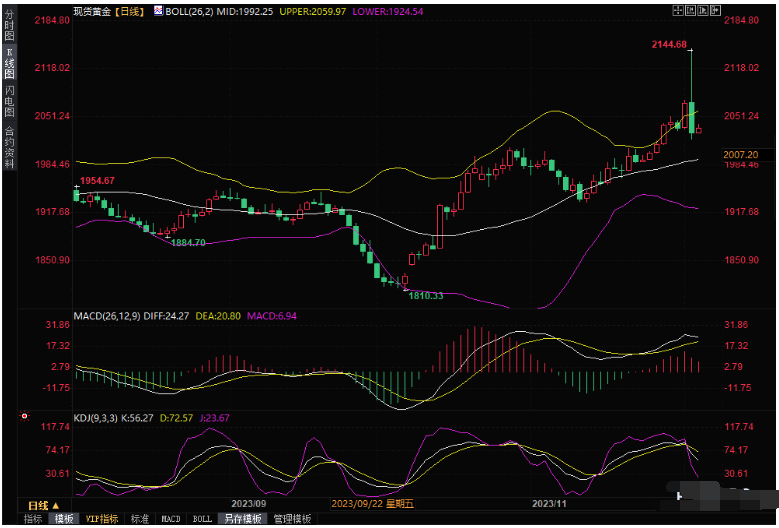This screenshot has height=528, width=779.
Task: Click the red sun icon beside KDJ
Action: 24,418
